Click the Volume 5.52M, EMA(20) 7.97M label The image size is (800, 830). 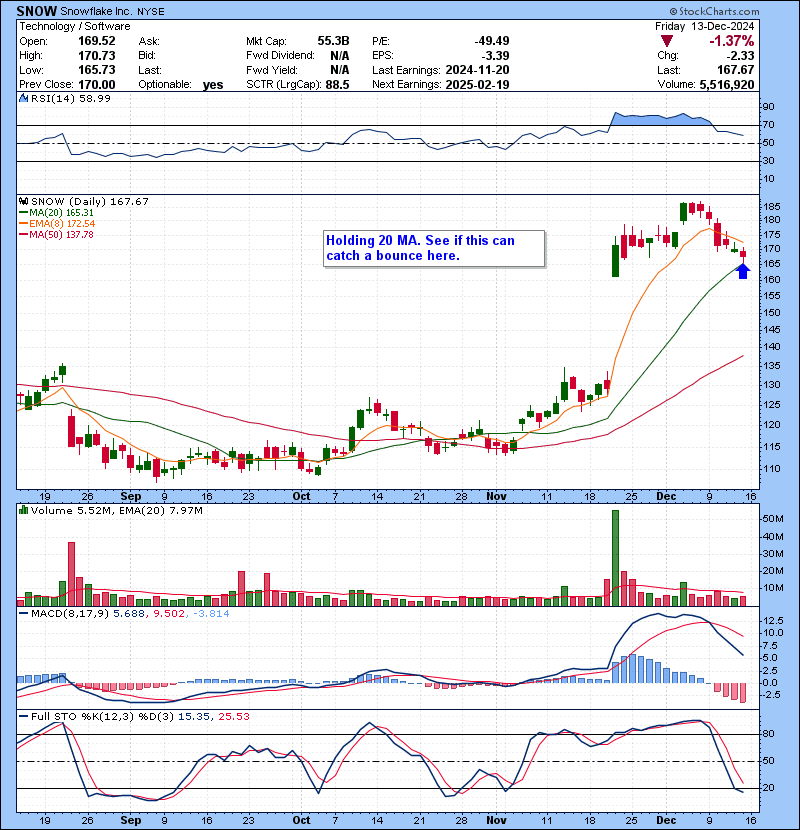(x=116, y=510)
